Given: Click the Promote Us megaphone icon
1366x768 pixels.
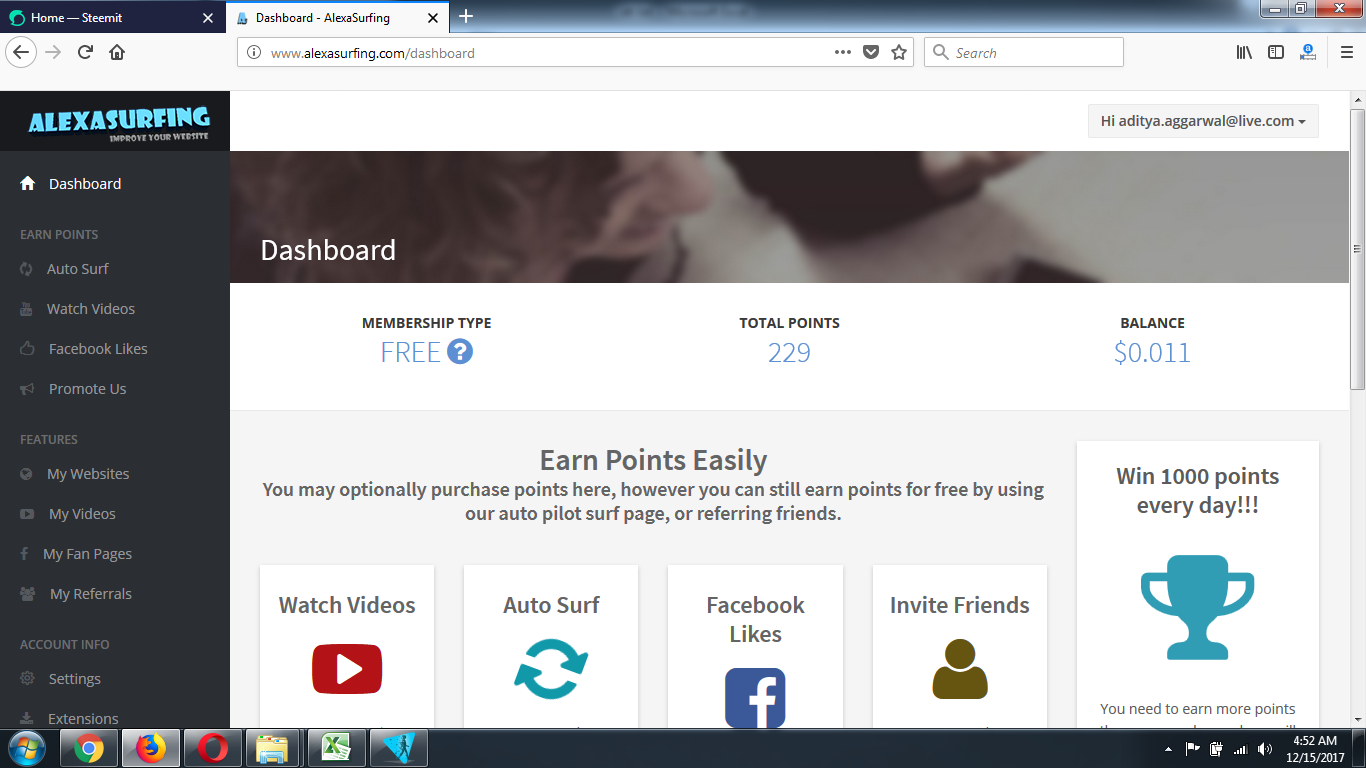Looking at the screenshot, I should [x=28, y=389].
